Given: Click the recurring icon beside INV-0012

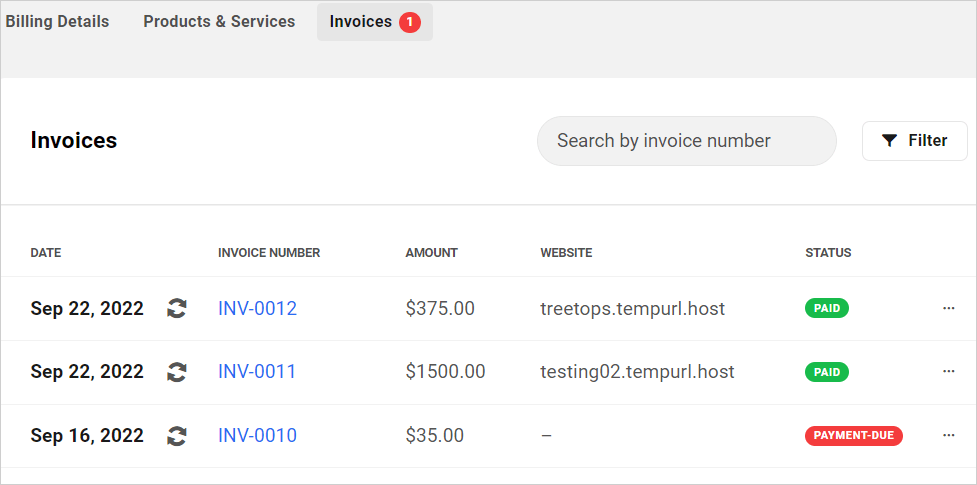Looking at the screenshot, I should point(177,308).
